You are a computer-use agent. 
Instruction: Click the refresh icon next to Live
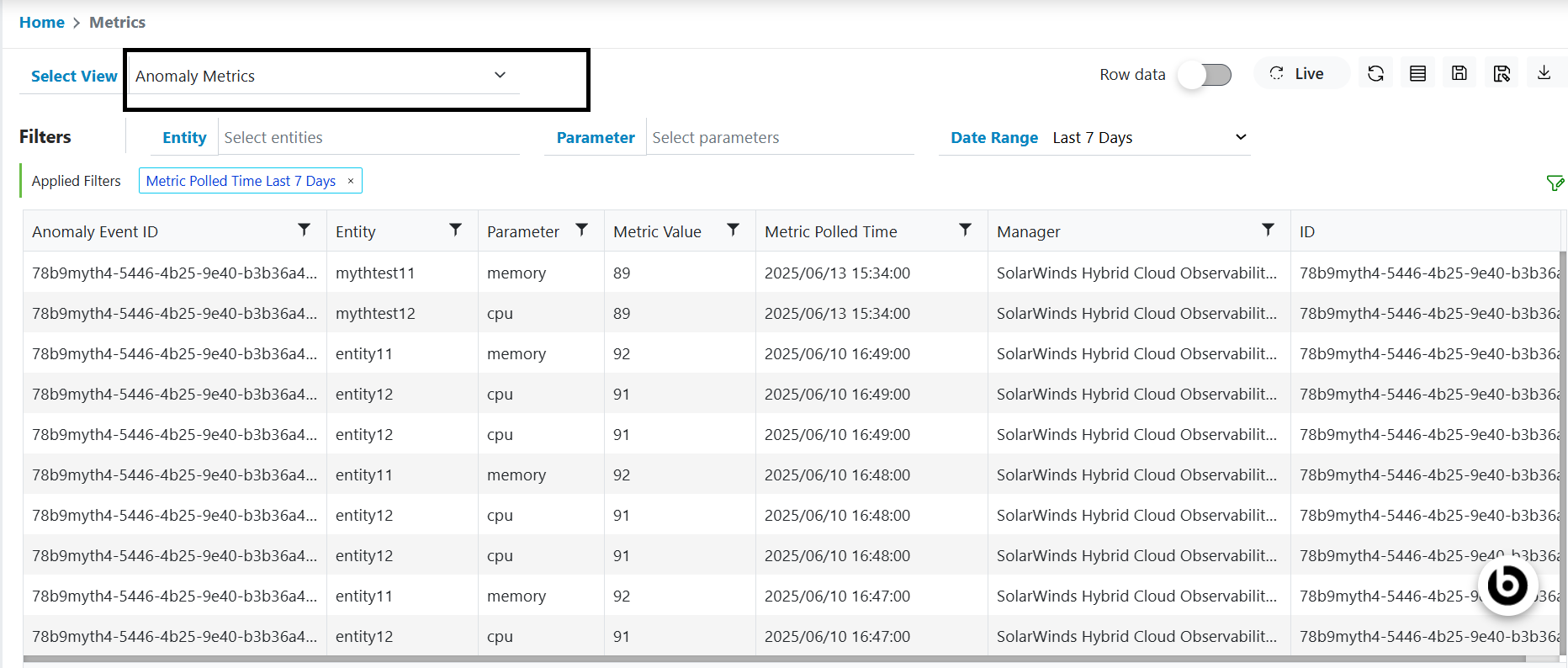1375,74
